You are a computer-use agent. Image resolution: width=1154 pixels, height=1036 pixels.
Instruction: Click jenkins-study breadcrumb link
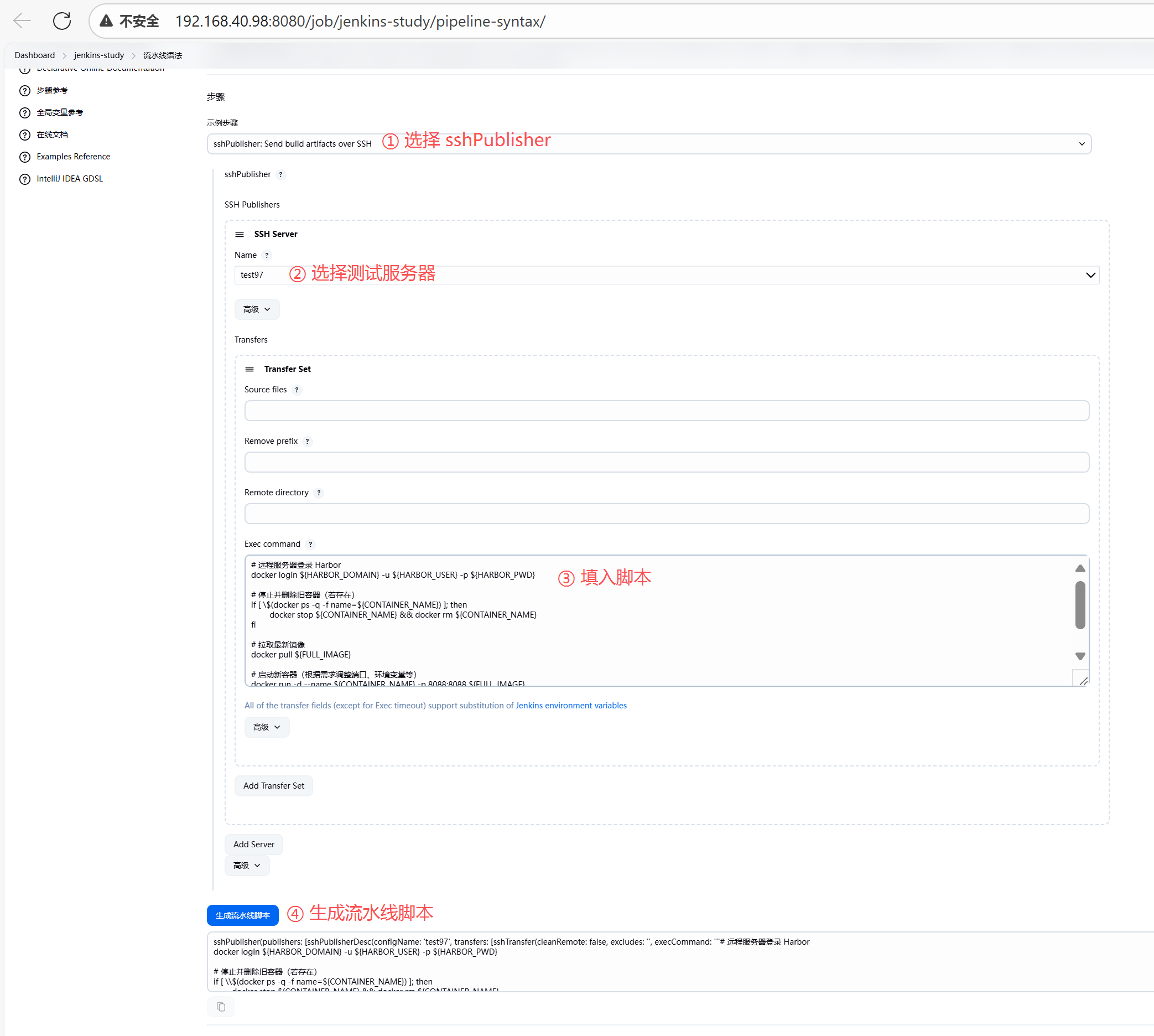[99, 55]
